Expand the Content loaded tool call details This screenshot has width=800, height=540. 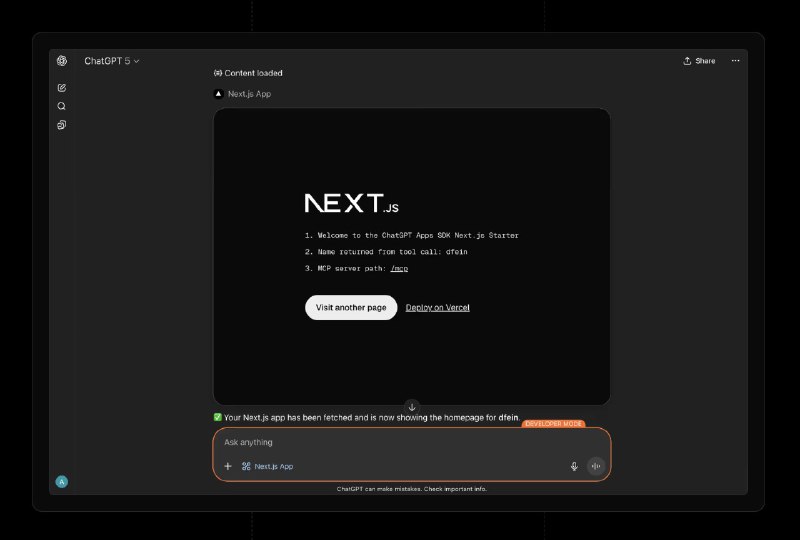pyautogui.click(x=248, y=73)
